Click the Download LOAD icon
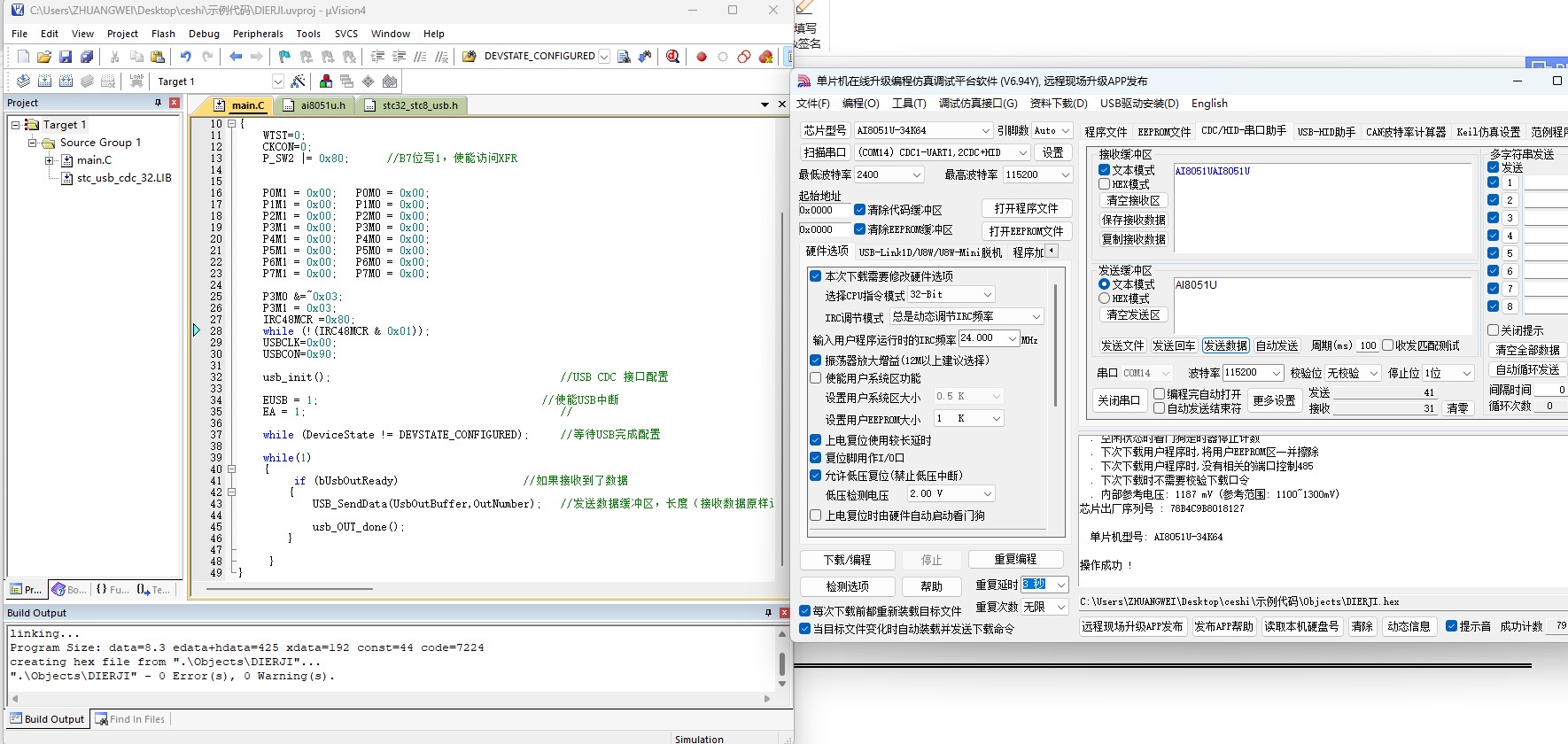Viewport: 1568px width, 744px height. tap(136, 81)
